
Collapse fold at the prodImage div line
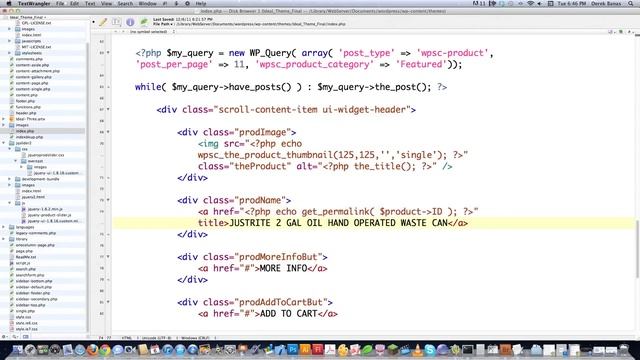(108, 132)
